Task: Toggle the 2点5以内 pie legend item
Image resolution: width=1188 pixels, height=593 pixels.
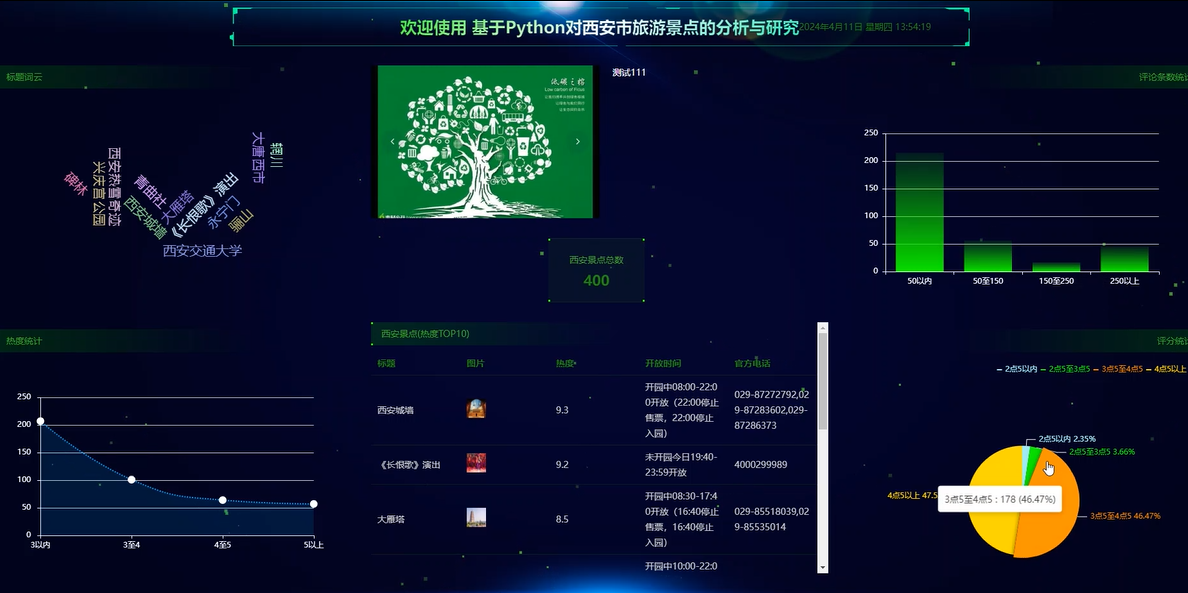Action: 1017,369
